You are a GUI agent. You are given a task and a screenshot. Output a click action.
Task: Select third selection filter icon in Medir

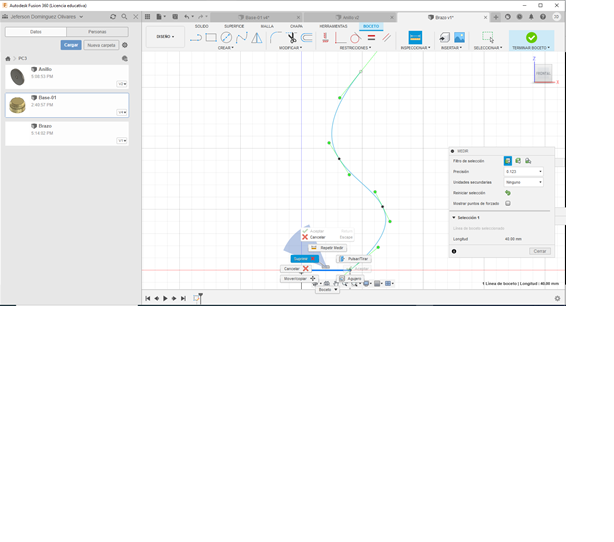pyautogui.click(x=528, y=161)
